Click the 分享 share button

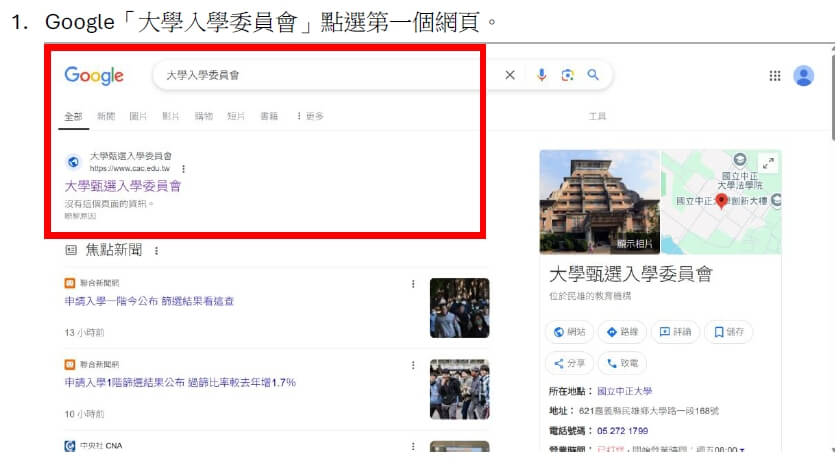tap(569, 363)
